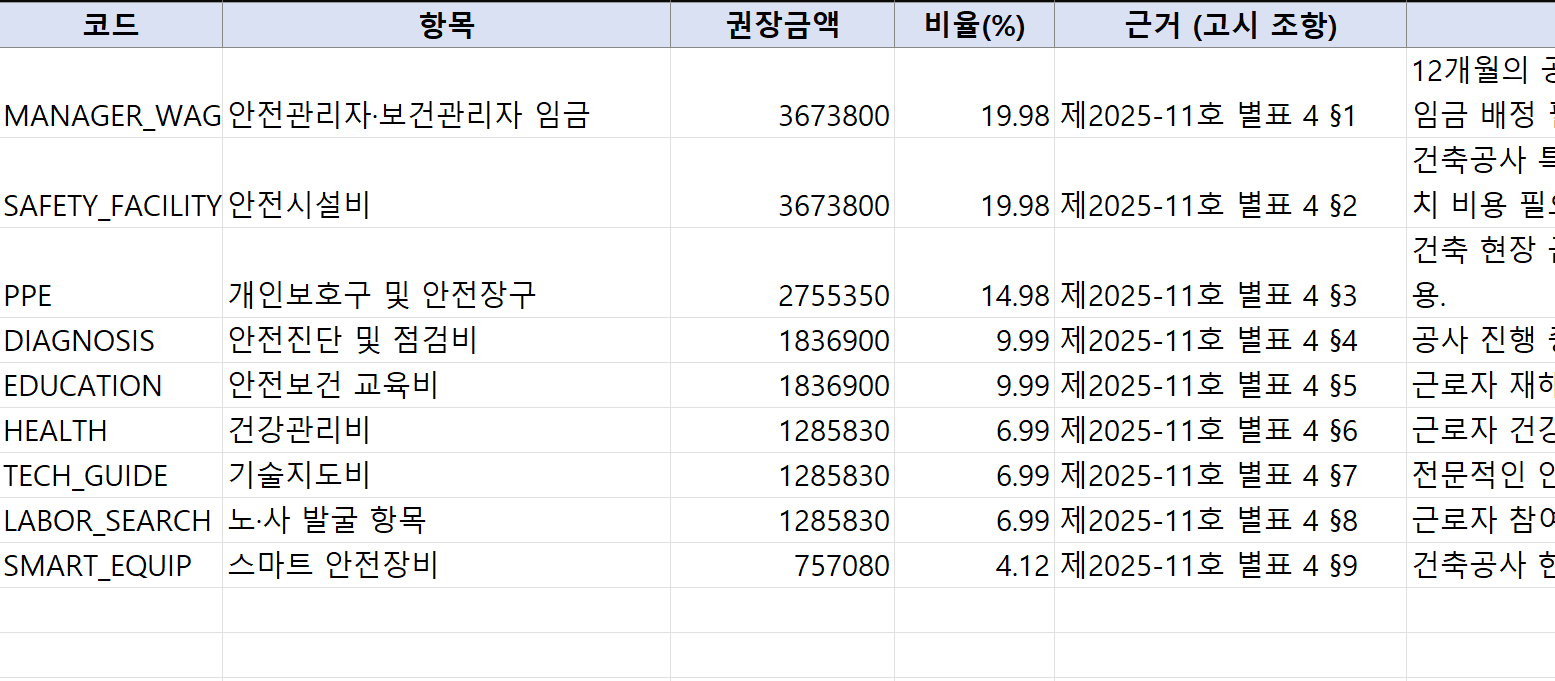Click the 757080 amount cell
Viewport: 1555px width, 681px height.
pyautogui.click(x=782, y=565)
